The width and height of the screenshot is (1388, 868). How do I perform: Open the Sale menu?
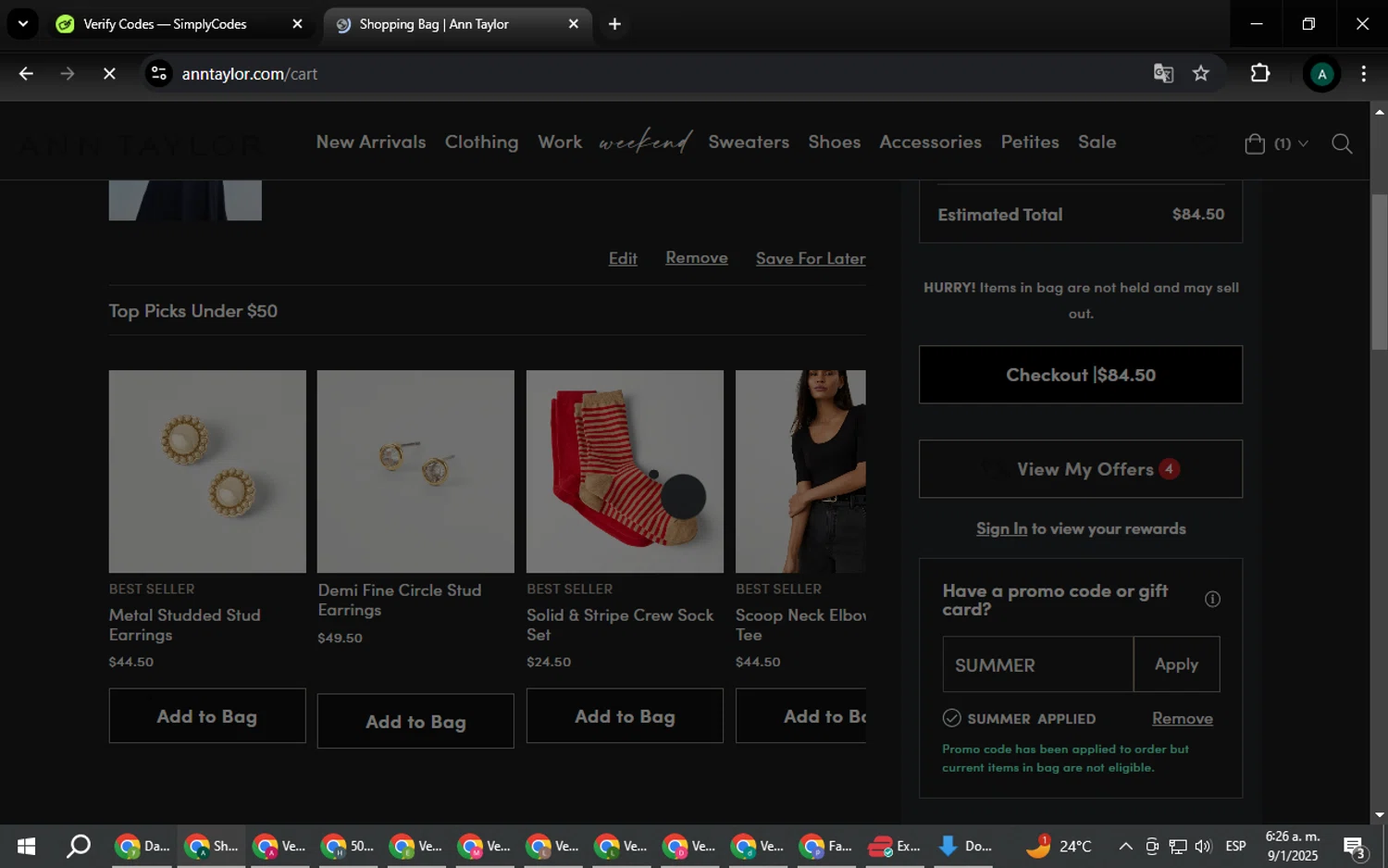(1097, 142)
